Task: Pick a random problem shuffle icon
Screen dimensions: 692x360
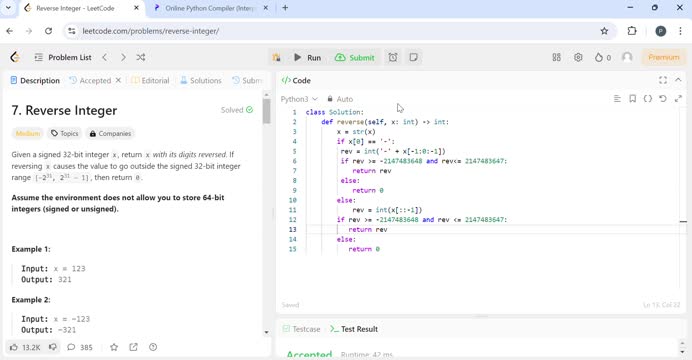Action: pos(141,57)
